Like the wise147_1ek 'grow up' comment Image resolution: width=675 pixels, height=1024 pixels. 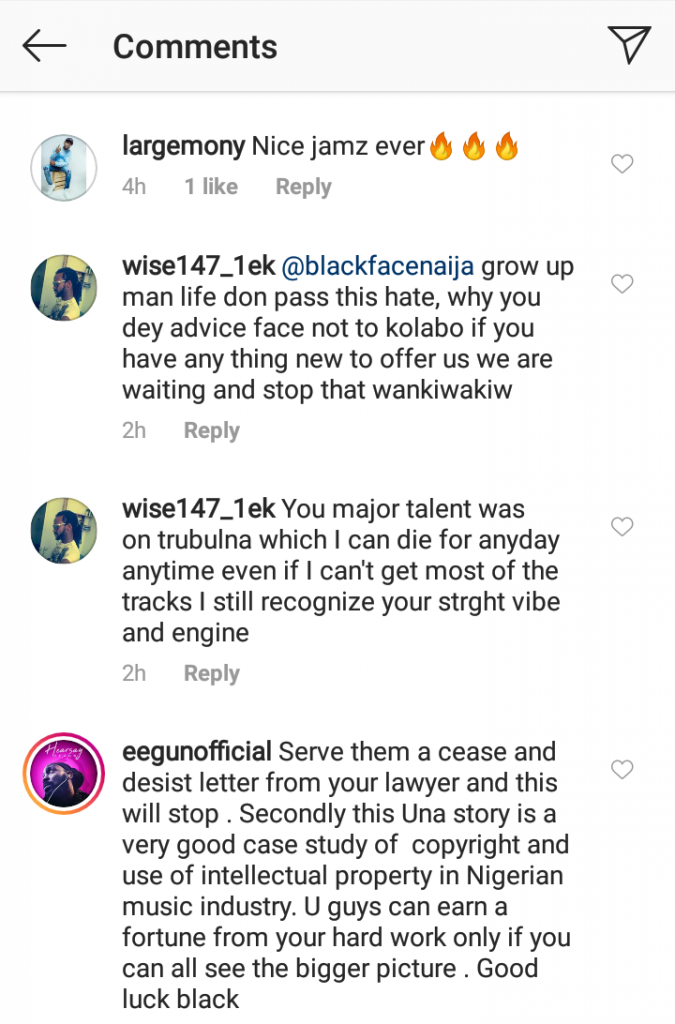tap(622, 284)
